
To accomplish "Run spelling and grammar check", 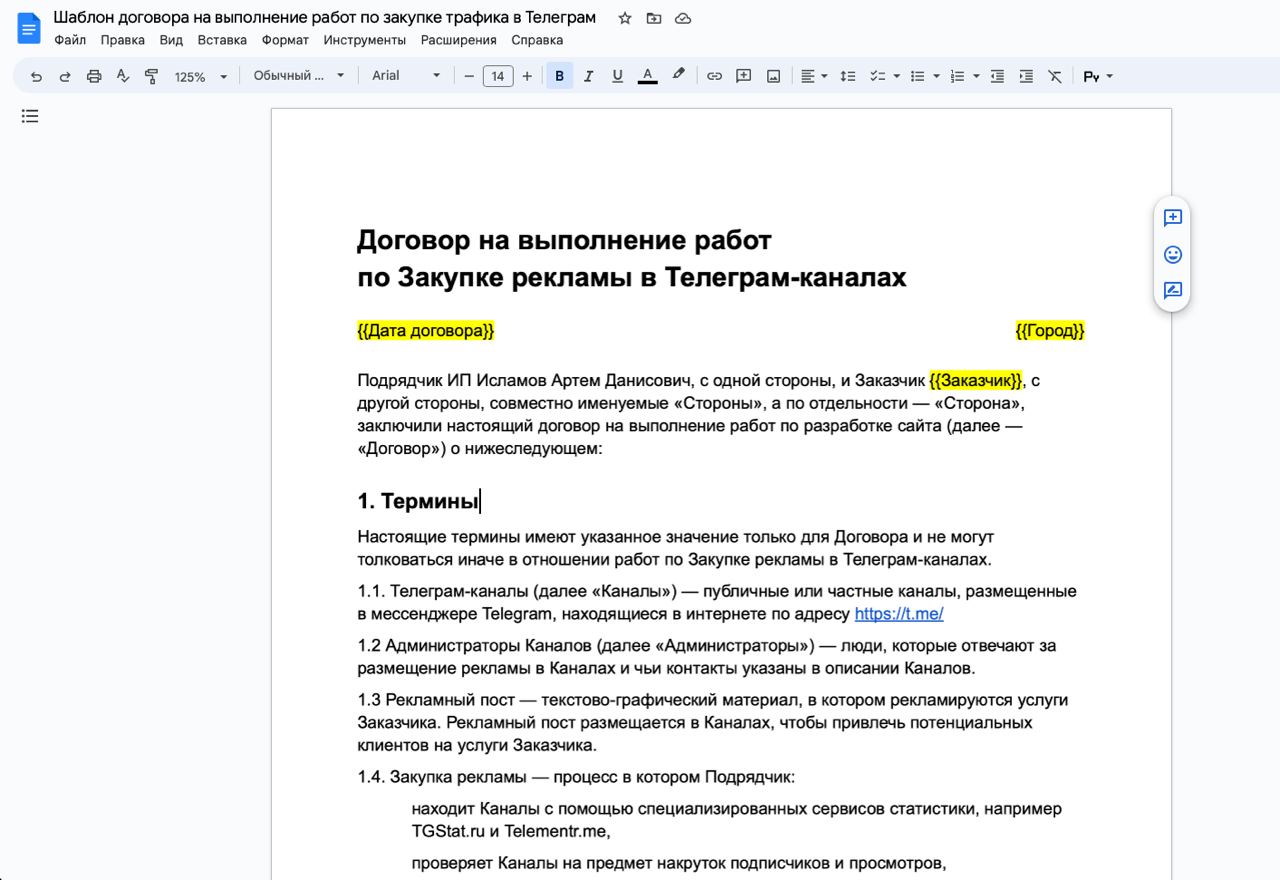I will (x=123, y=76).
